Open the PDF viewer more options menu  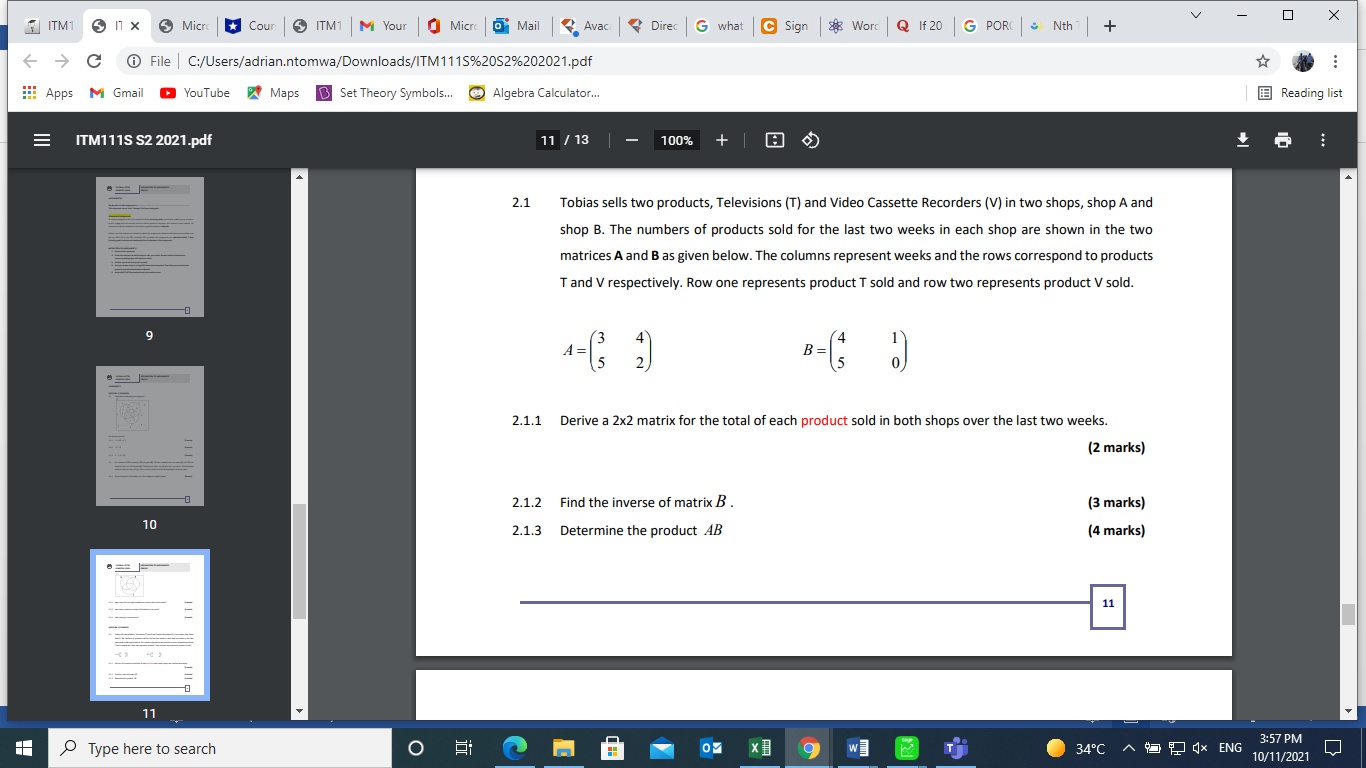click(x=1325, y=140)
